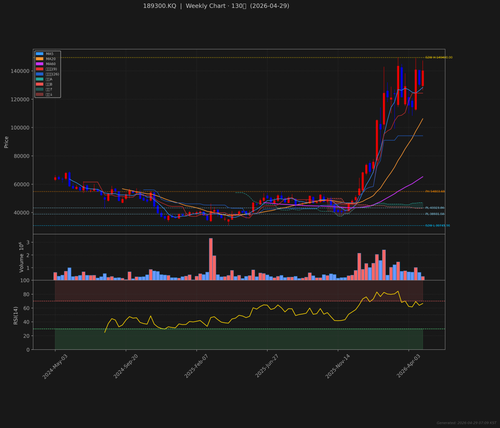
Task: Click the 120000 price axis tick
Action: tap(20, 99)
